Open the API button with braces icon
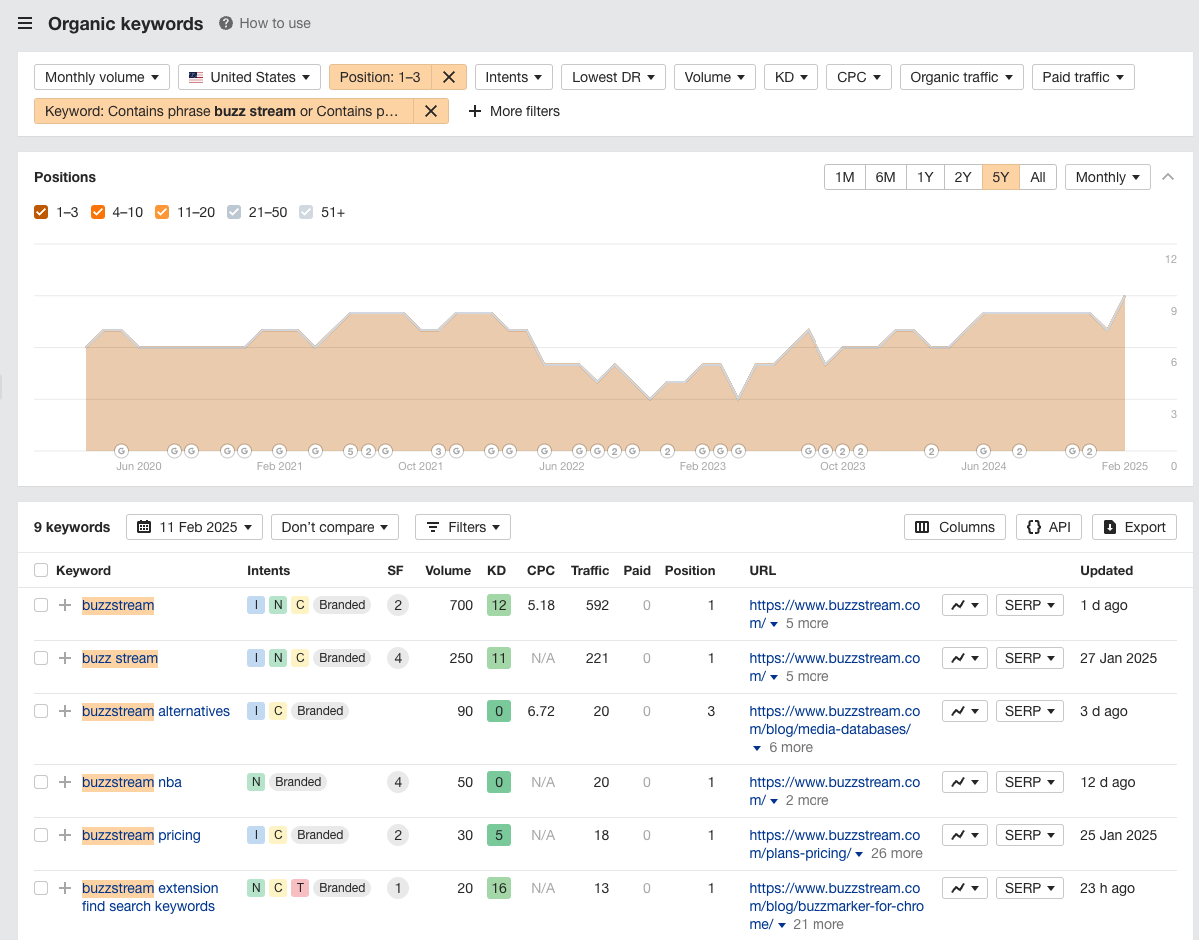Image resolution: width=1199 pixels, height=940 pixels. click(x=1048, y=527)
